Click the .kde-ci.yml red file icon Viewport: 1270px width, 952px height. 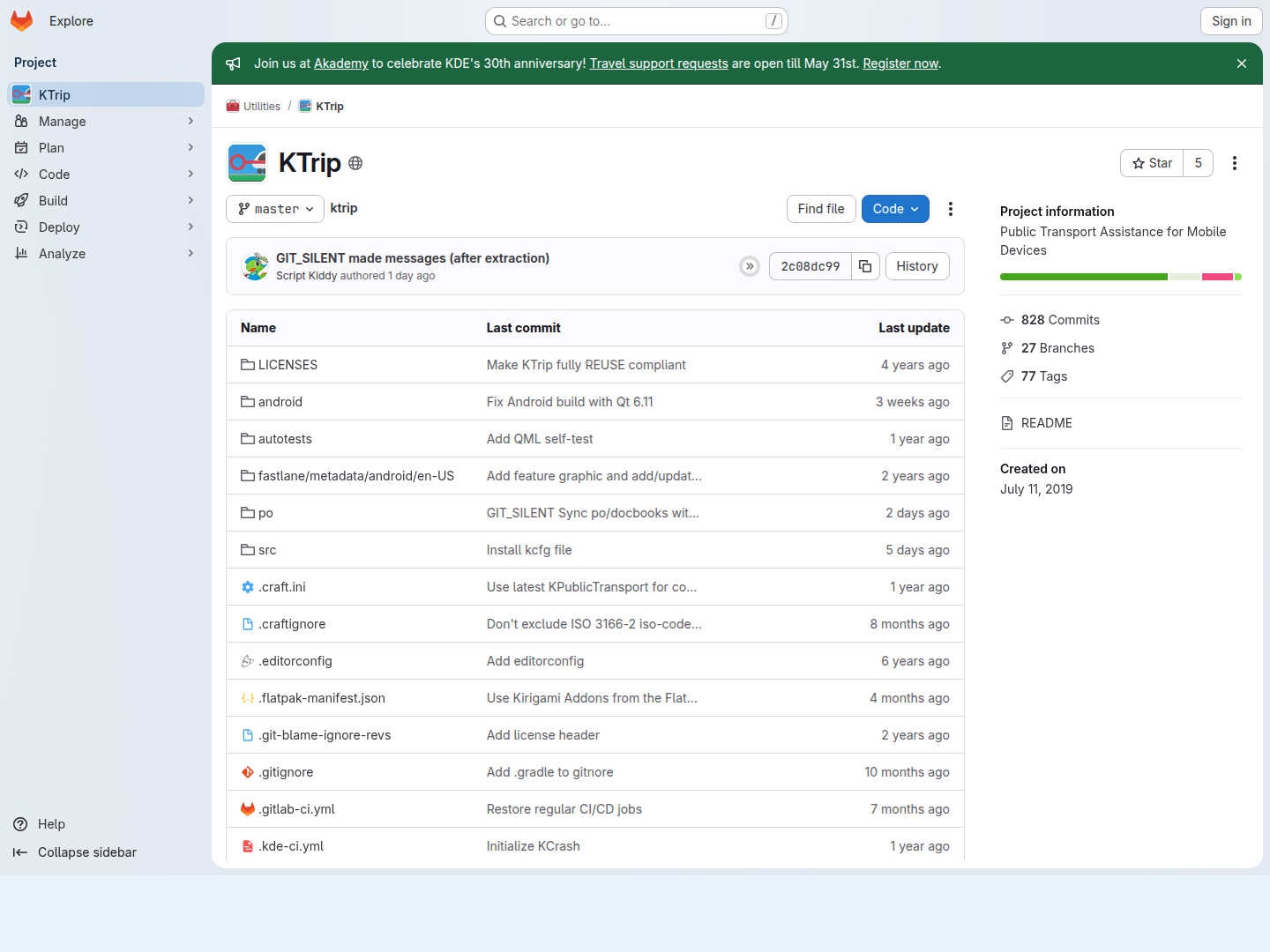click(248, 846)
